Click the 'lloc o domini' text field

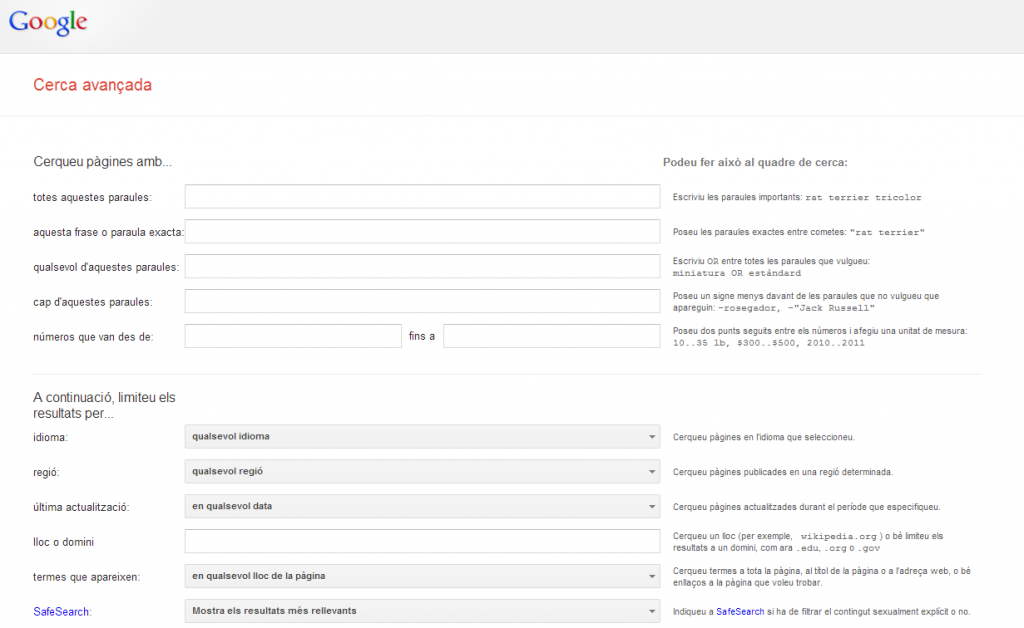(x=421, y=541)
